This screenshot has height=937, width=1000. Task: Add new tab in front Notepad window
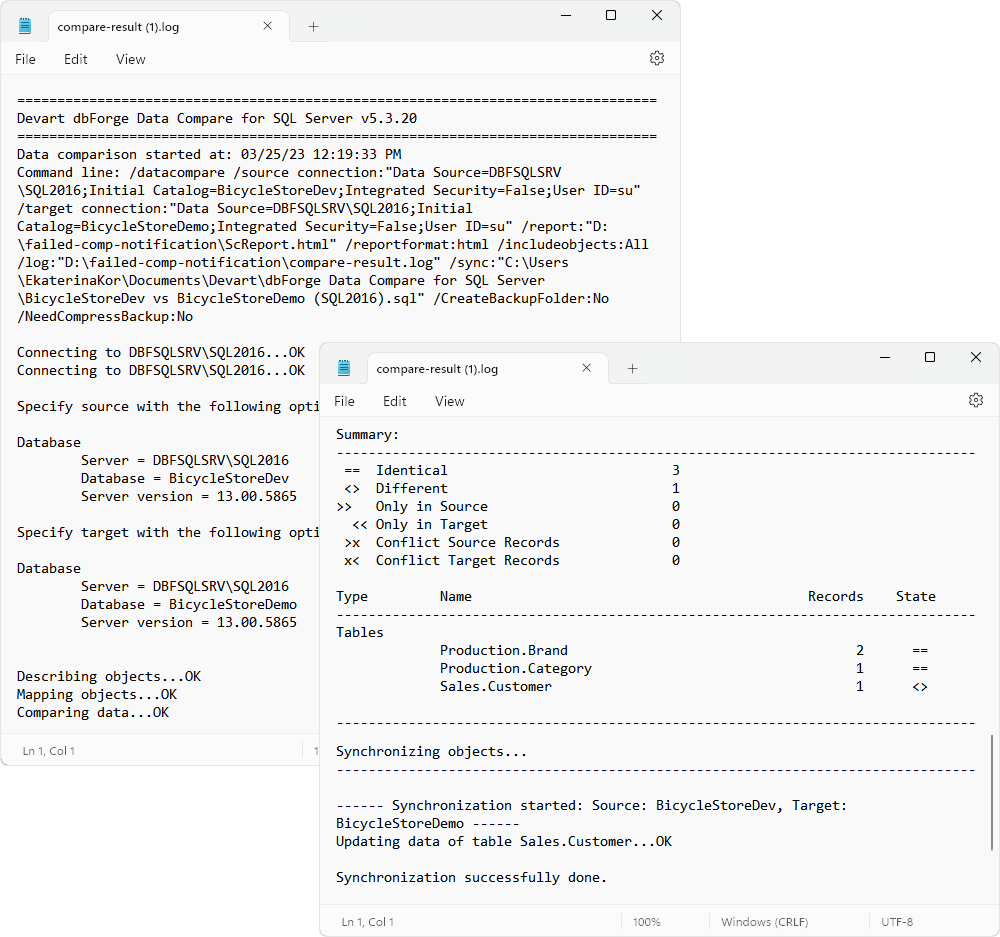point(632,368)
